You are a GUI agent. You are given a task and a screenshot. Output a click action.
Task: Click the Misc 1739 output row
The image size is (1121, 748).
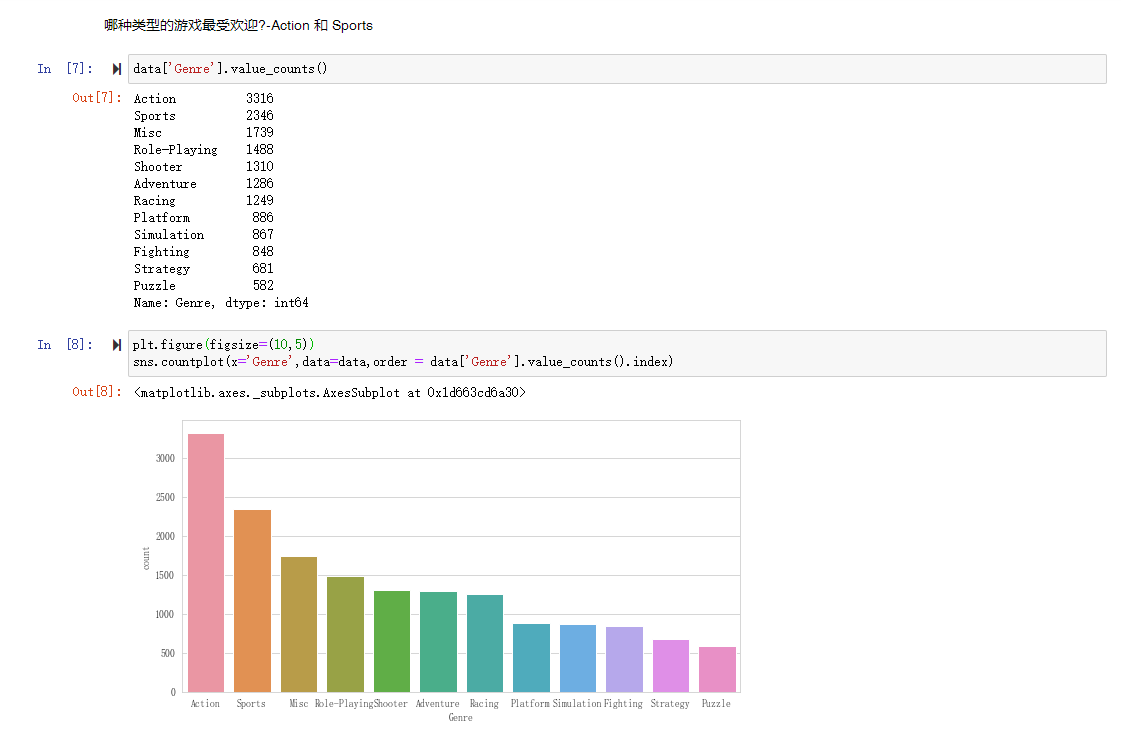tap(203, 133)
